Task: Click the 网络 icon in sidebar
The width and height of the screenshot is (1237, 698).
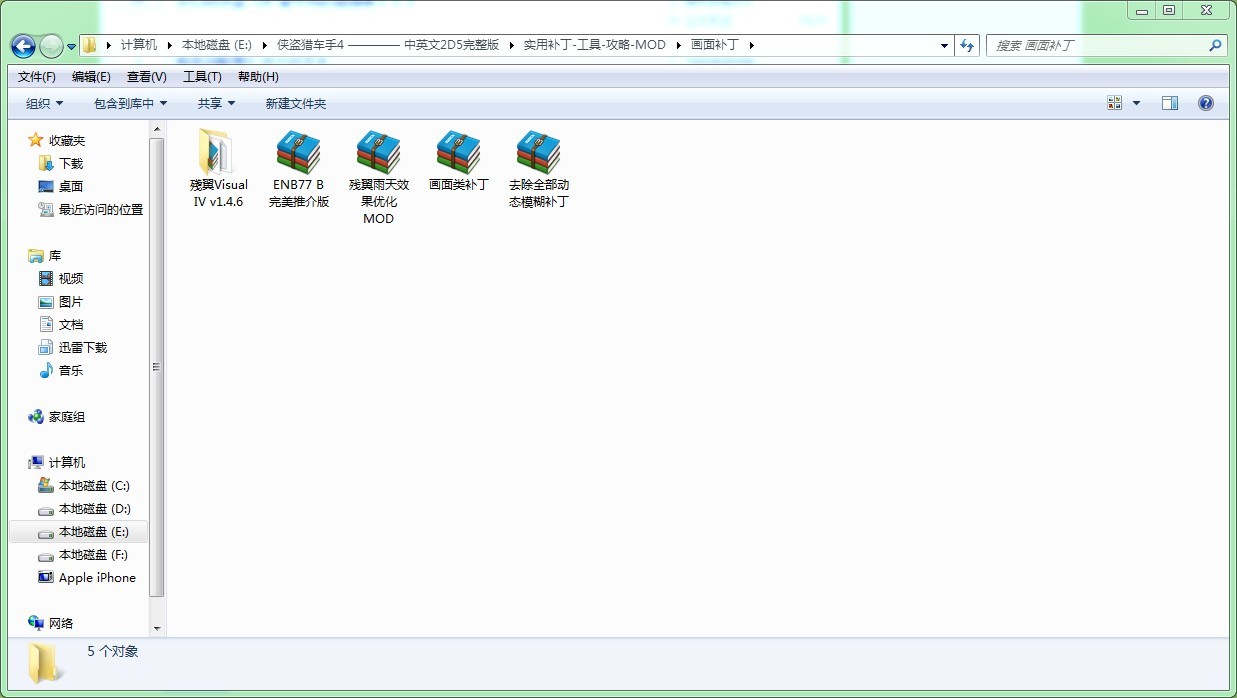Action: (36, 623)
